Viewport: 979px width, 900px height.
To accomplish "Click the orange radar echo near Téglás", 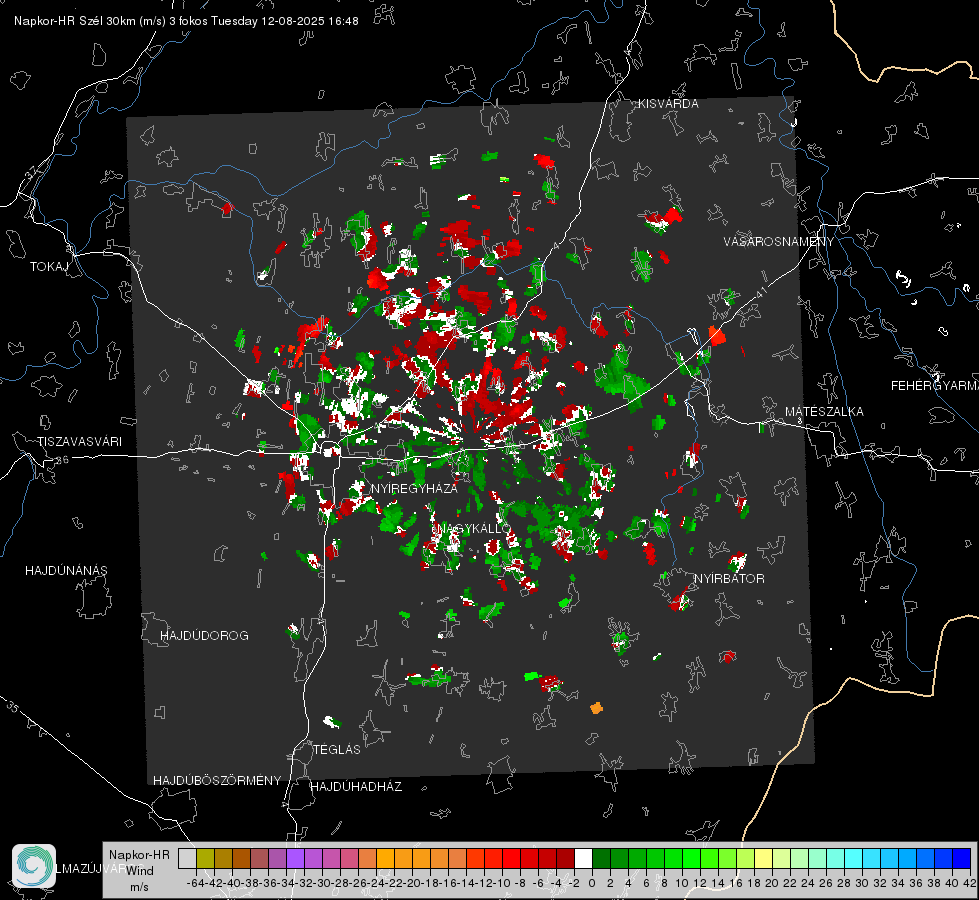I will [596, 708].
